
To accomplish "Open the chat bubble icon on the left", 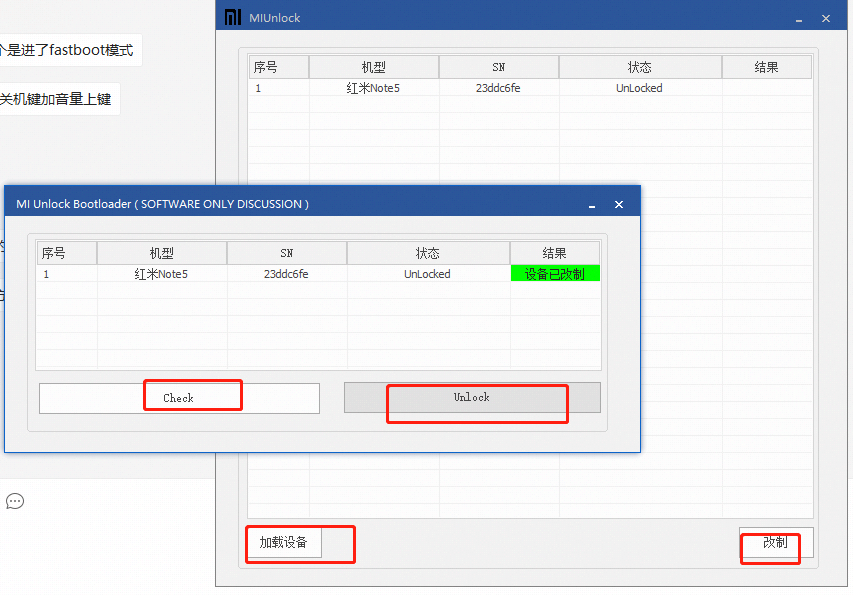I will [14, 501].
